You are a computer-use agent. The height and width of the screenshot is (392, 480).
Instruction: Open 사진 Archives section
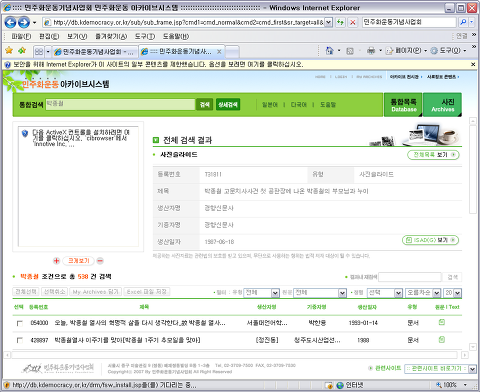[x=442, y=105]
